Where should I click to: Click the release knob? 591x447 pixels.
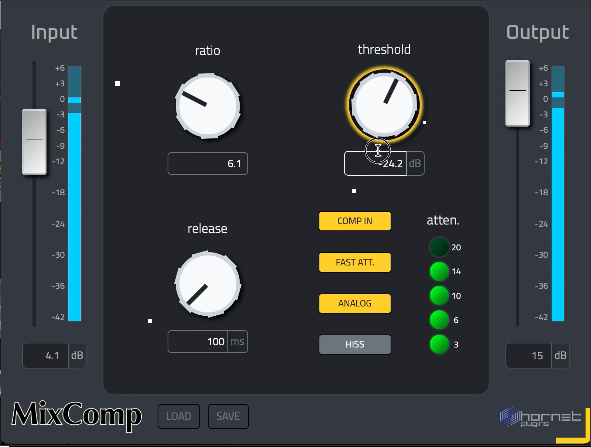click(x=208, y=284)
